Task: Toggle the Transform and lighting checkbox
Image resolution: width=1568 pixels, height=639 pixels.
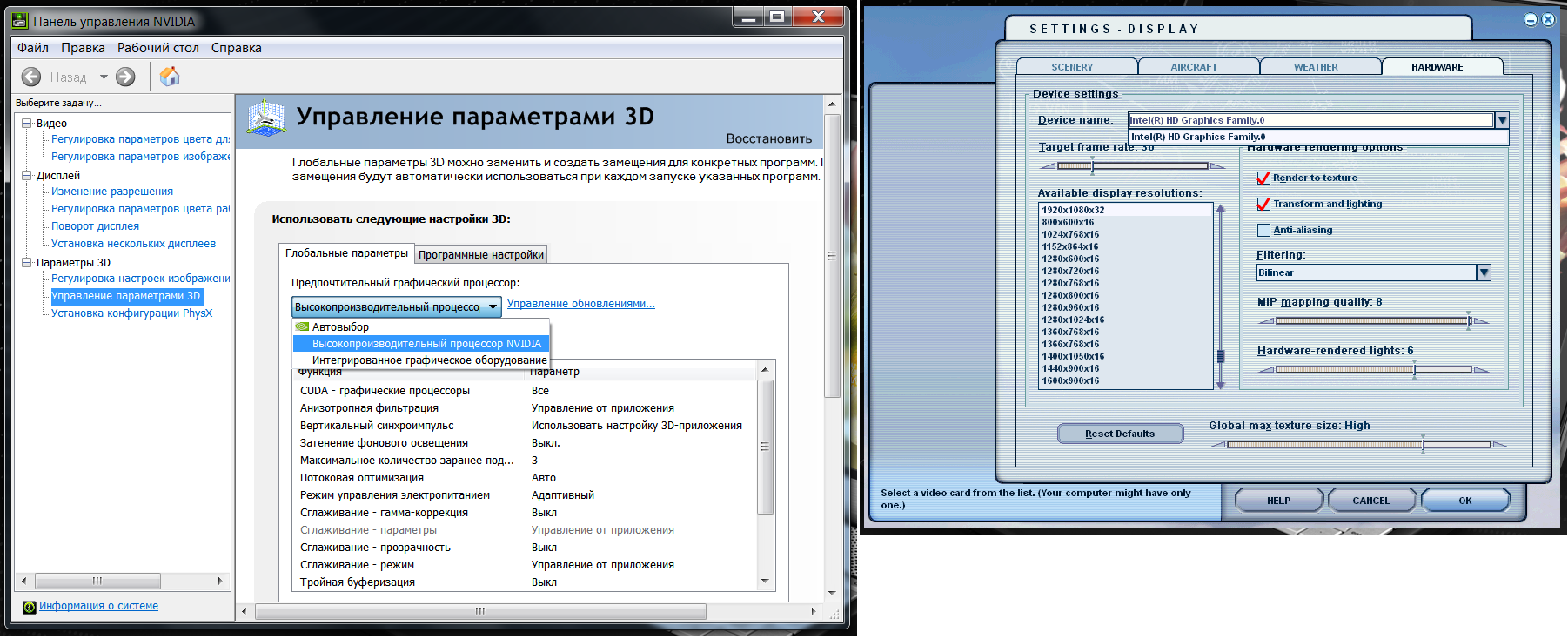Action: [1263, 205]
